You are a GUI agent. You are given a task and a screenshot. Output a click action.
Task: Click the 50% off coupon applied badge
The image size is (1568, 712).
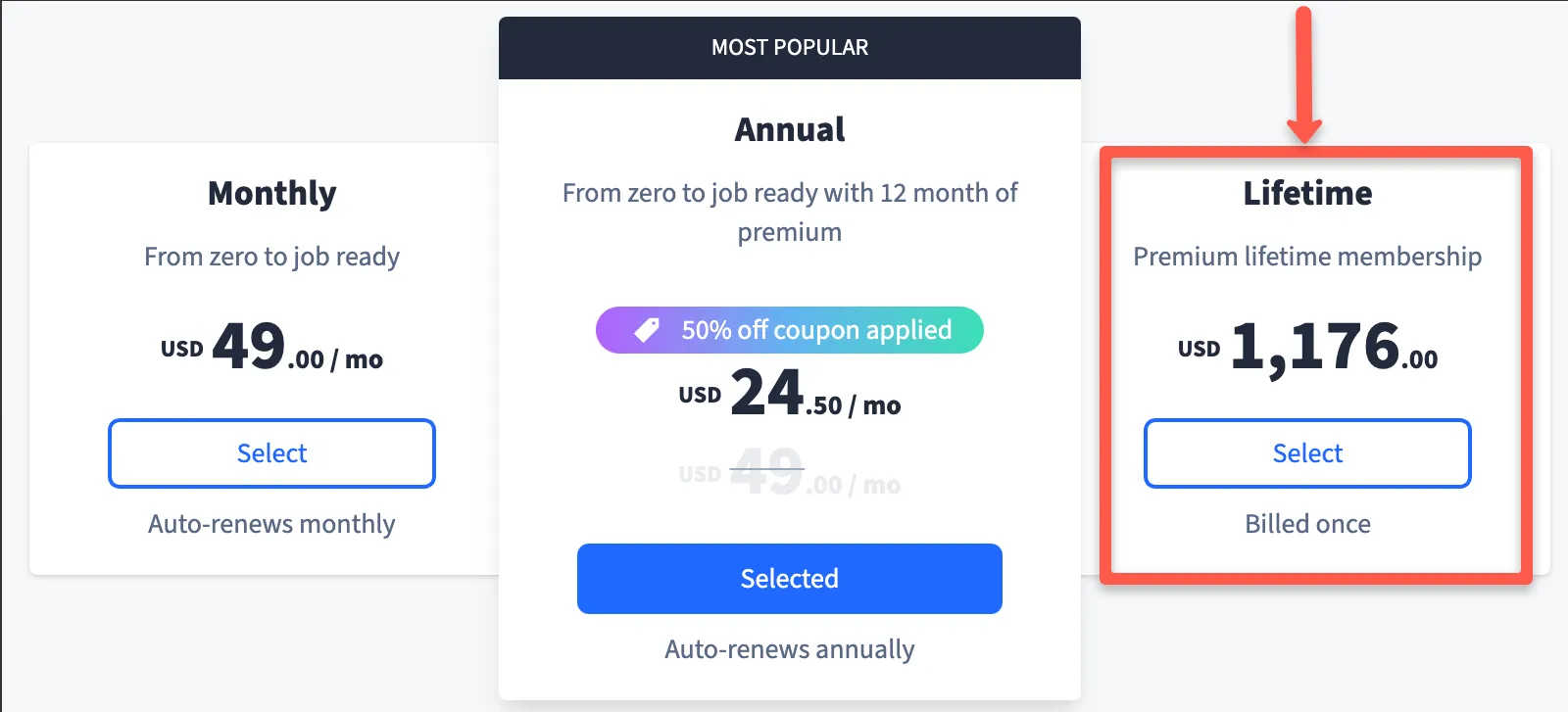pos(789,330)
